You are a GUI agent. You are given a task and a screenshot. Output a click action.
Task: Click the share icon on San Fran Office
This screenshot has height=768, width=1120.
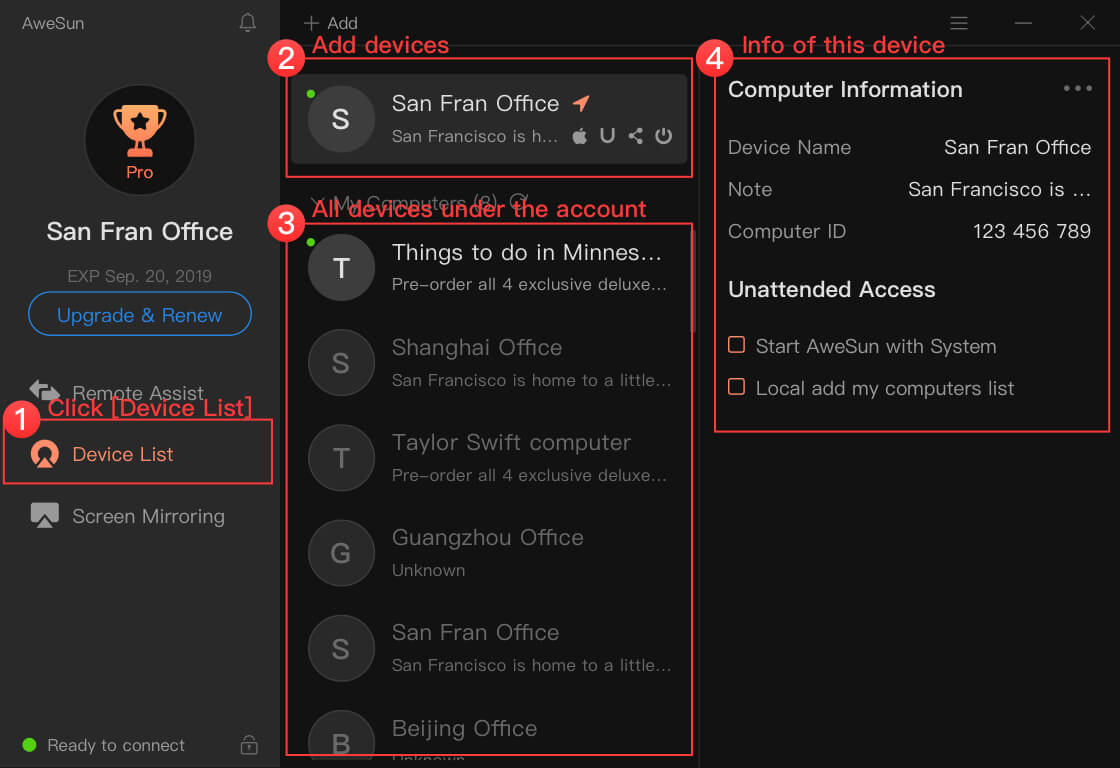[x=636, y=136]
